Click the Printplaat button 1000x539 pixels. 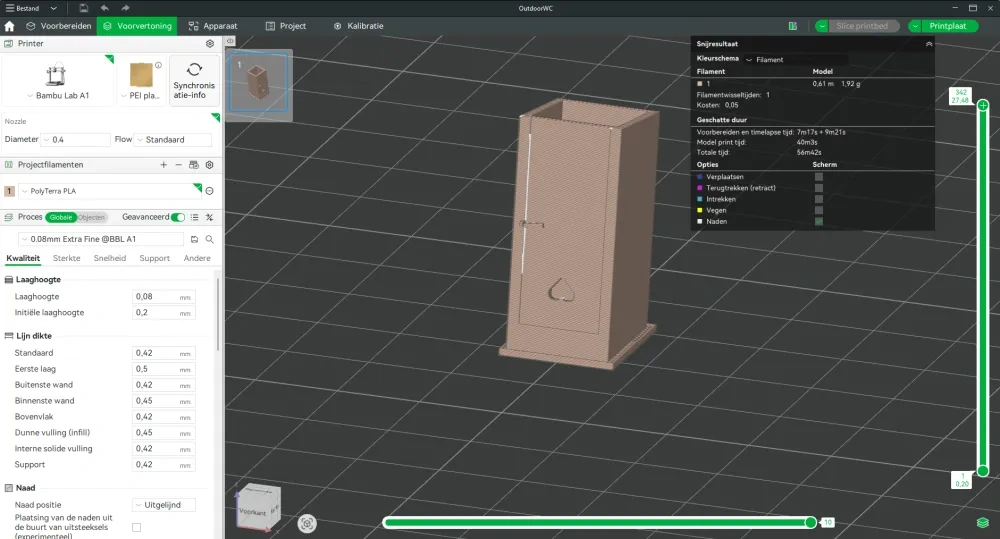[x=945, y=26]
